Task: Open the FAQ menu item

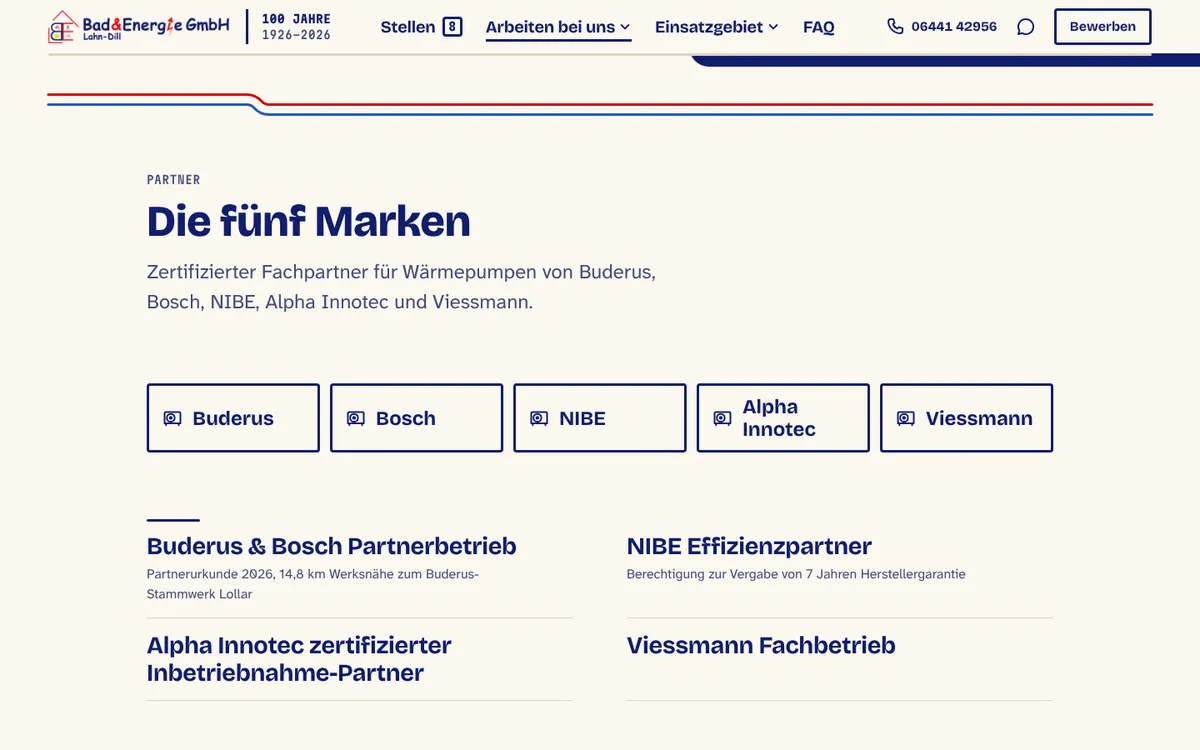Action: coord(819,27)
